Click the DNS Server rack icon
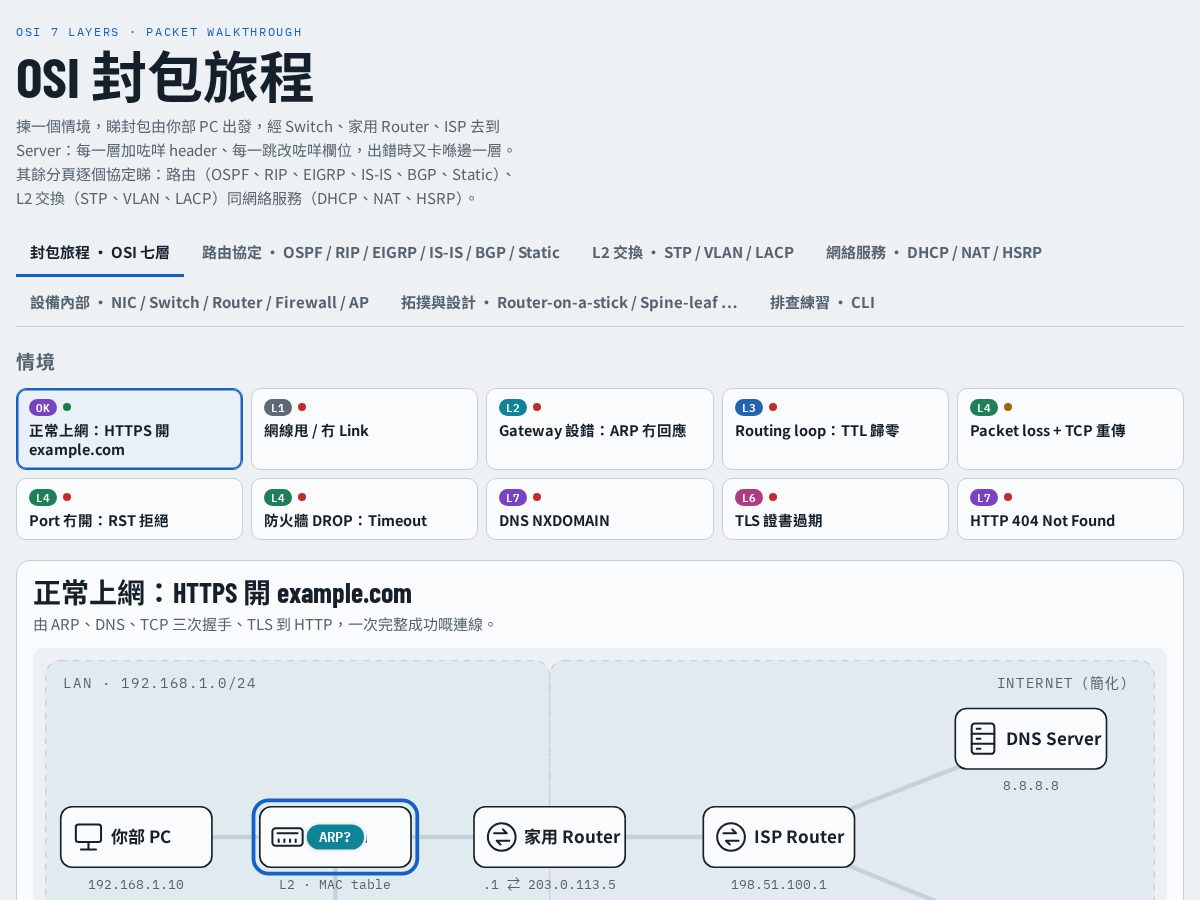1200x900 pixels. coord(983,739)
